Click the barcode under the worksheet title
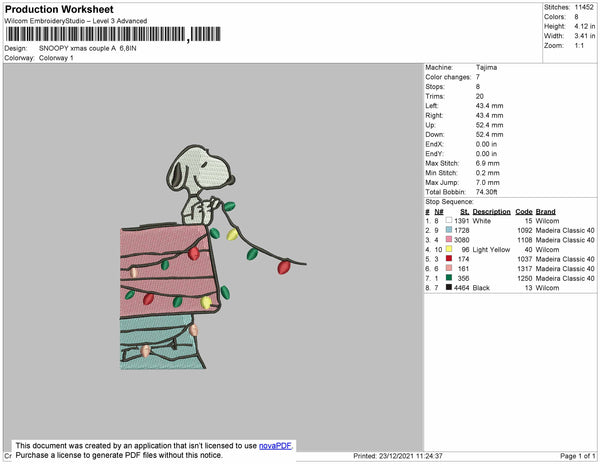 click(113, 34)
